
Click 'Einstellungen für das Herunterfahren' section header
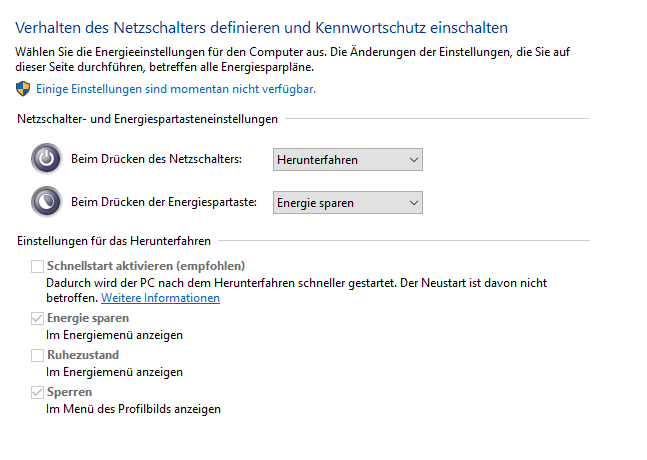pyautogui.click(x=115, y=241)
